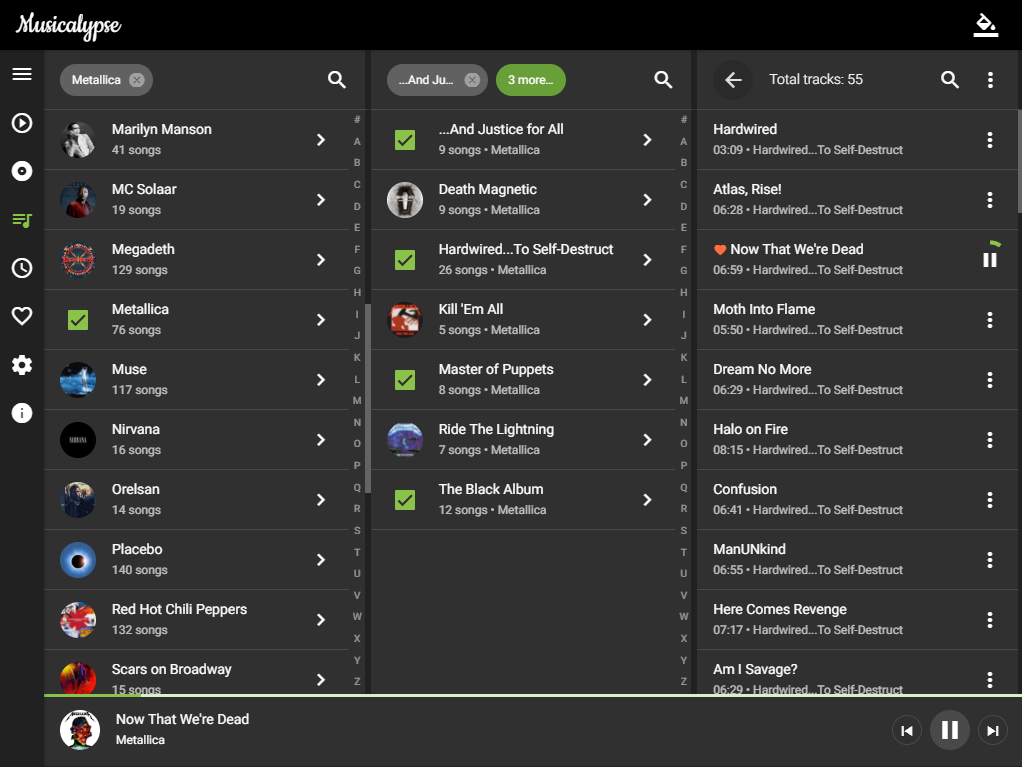Expand Megadeth with its chevron

(321, 260)
